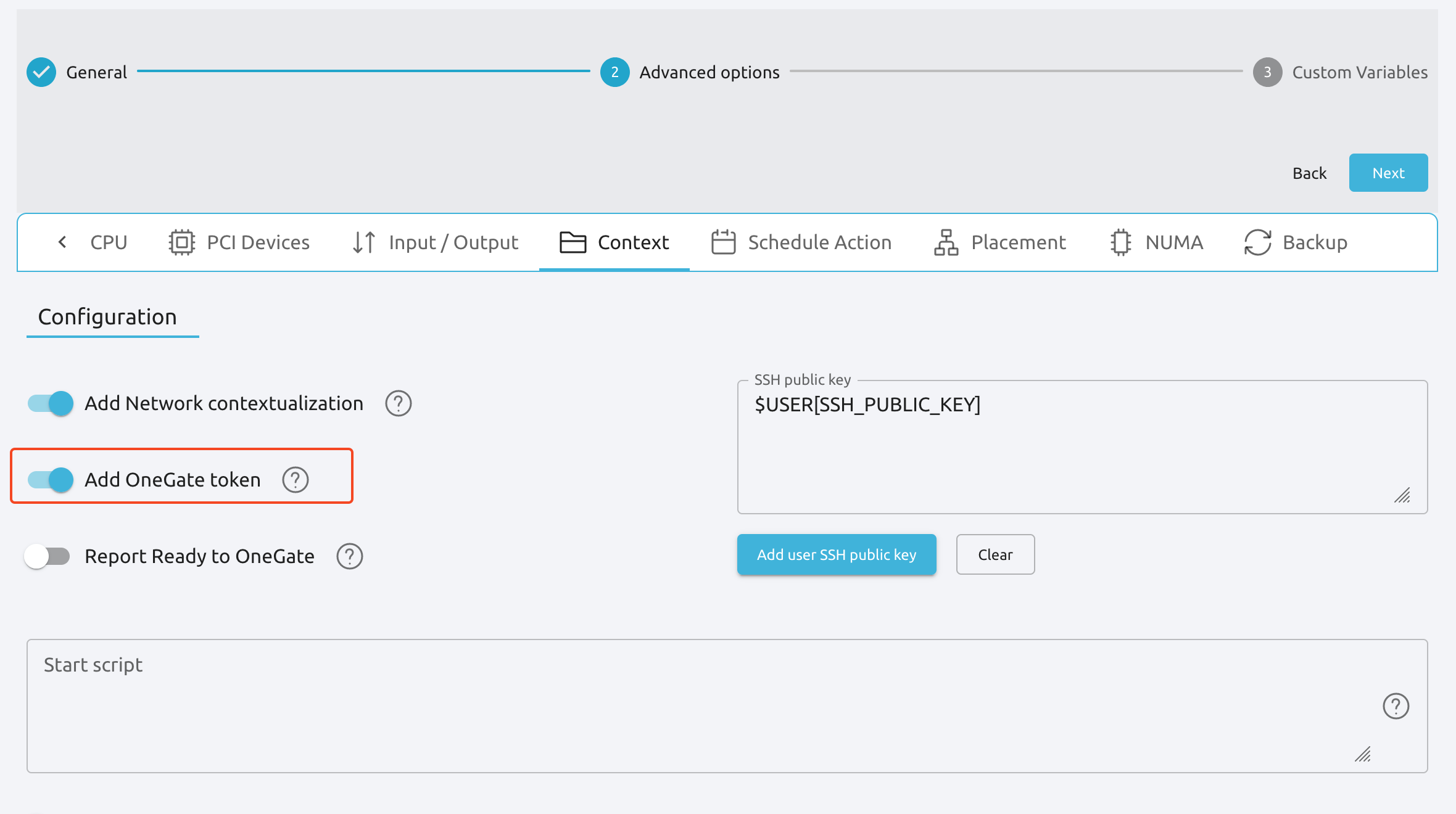The width and height of the screenshot is (1456, 814).
Task: Click the Clear SSH key button
Action: point(995,554)
